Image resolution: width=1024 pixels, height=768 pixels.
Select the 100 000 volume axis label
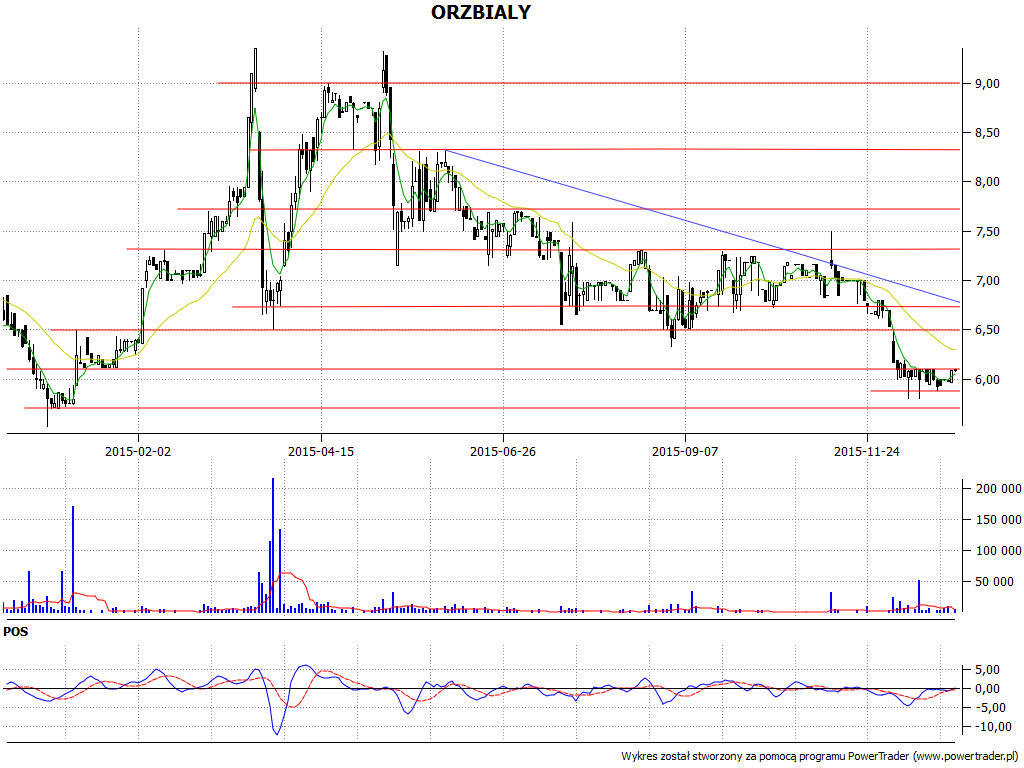coord(998,551)
